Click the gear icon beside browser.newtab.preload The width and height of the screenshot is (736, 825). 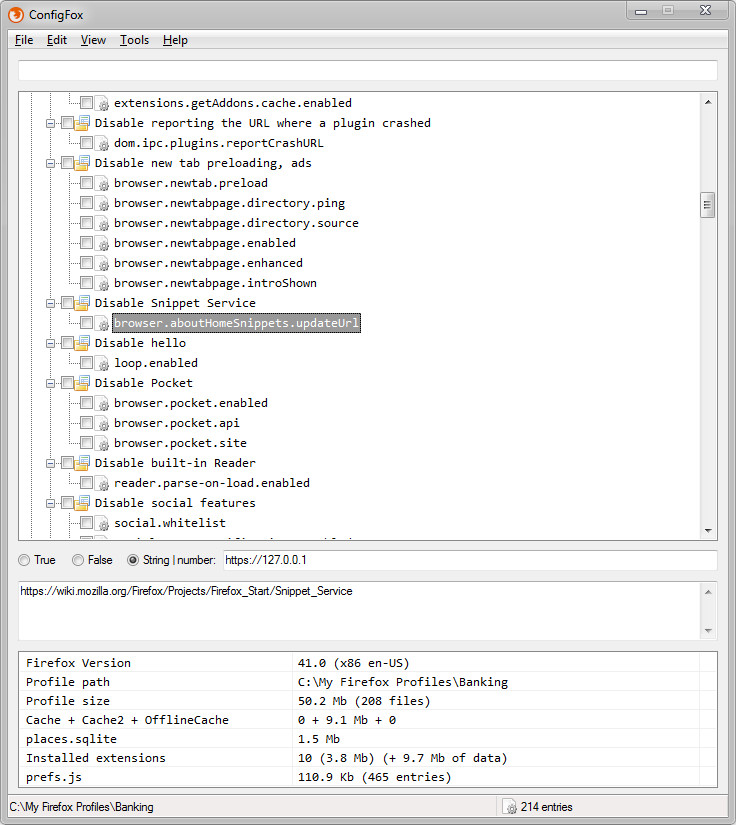click(103, 184)
